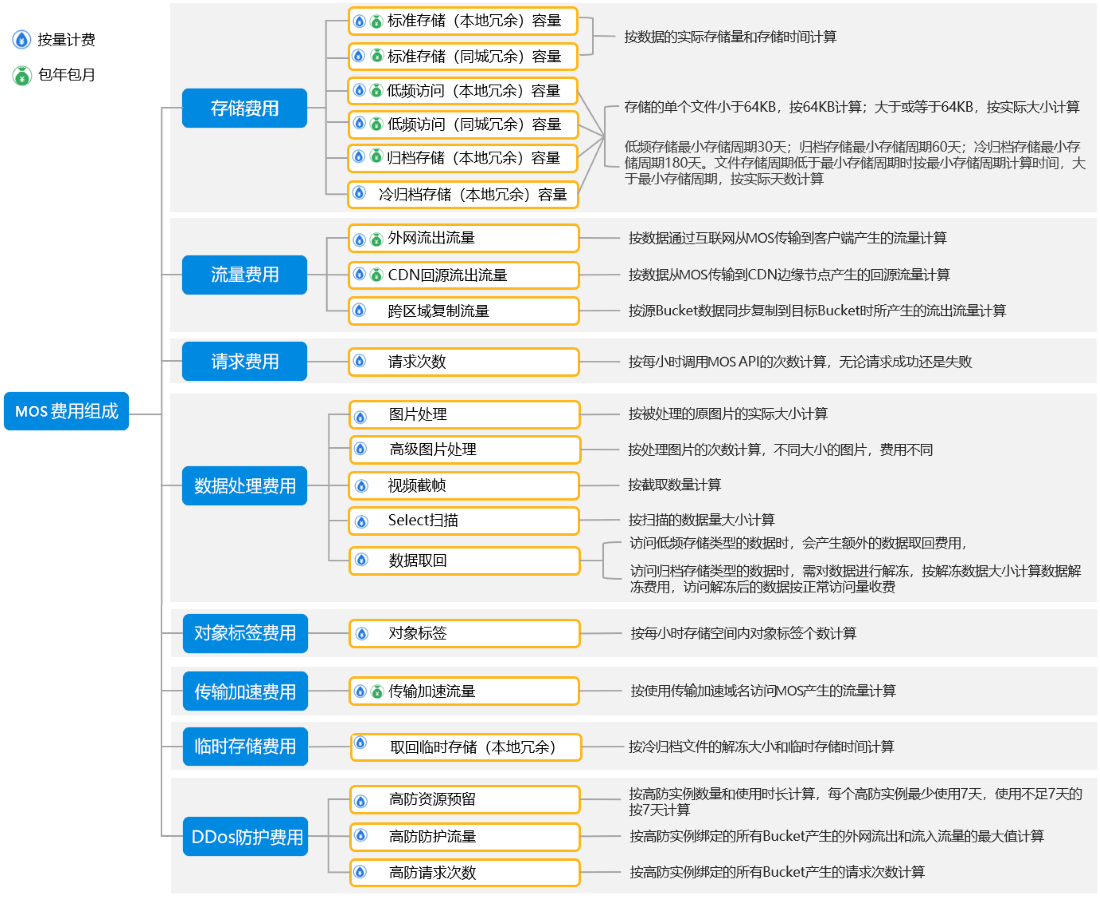
Task: Click the 归档存储（本地冗余）容量 label
Action: pyautogui.click(x=474, y=158)
